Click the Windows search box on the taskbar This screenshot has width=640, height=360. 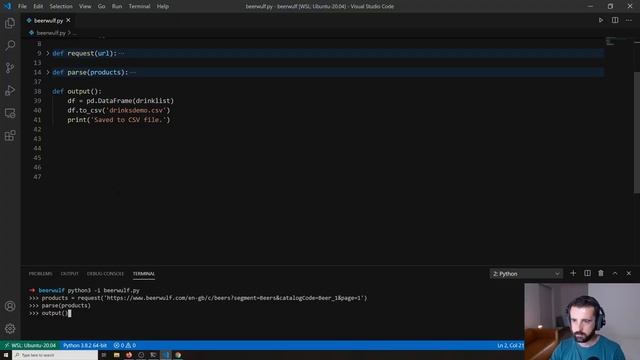(55, 355)
